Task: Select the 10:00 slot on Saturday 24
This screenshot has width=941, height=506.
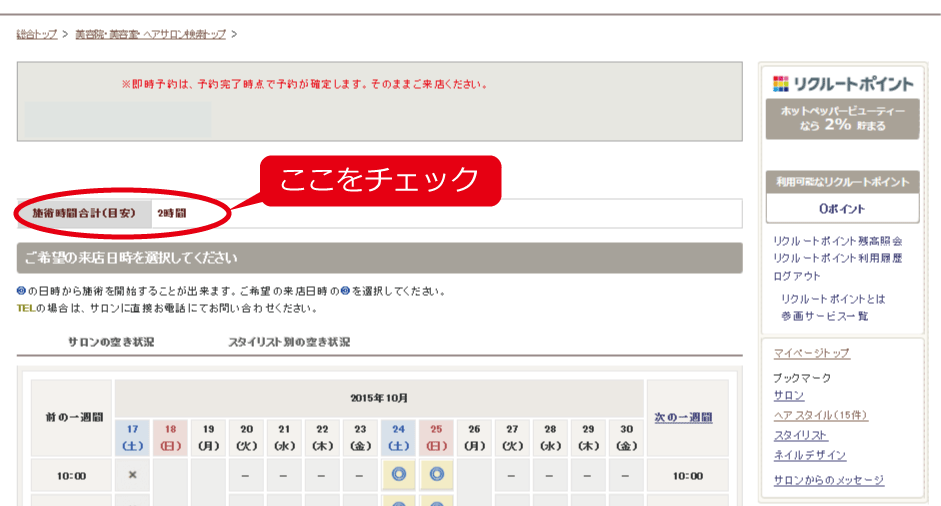Action: pos(399,475)
